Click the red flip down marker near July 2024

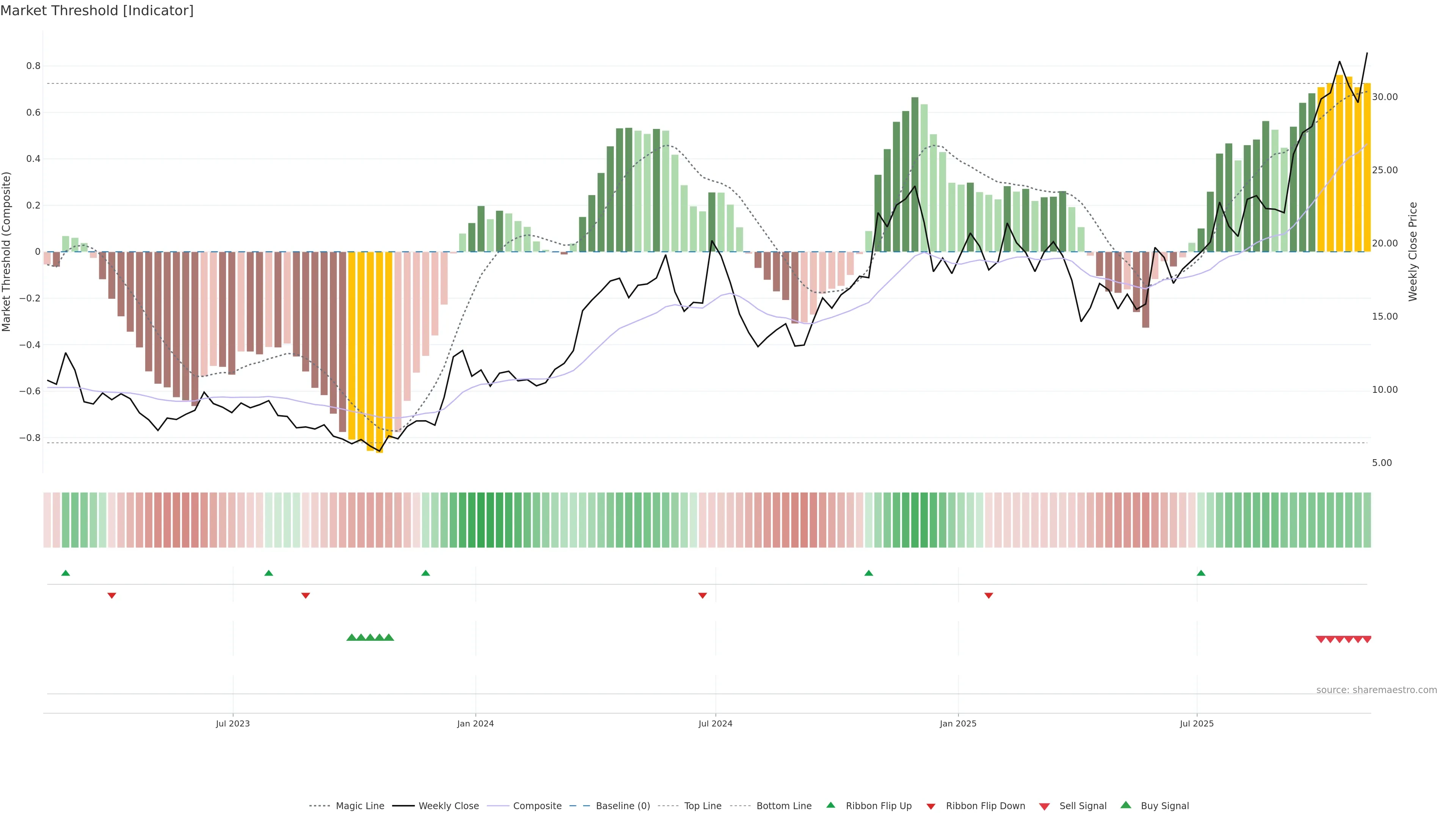click(702, 595)
